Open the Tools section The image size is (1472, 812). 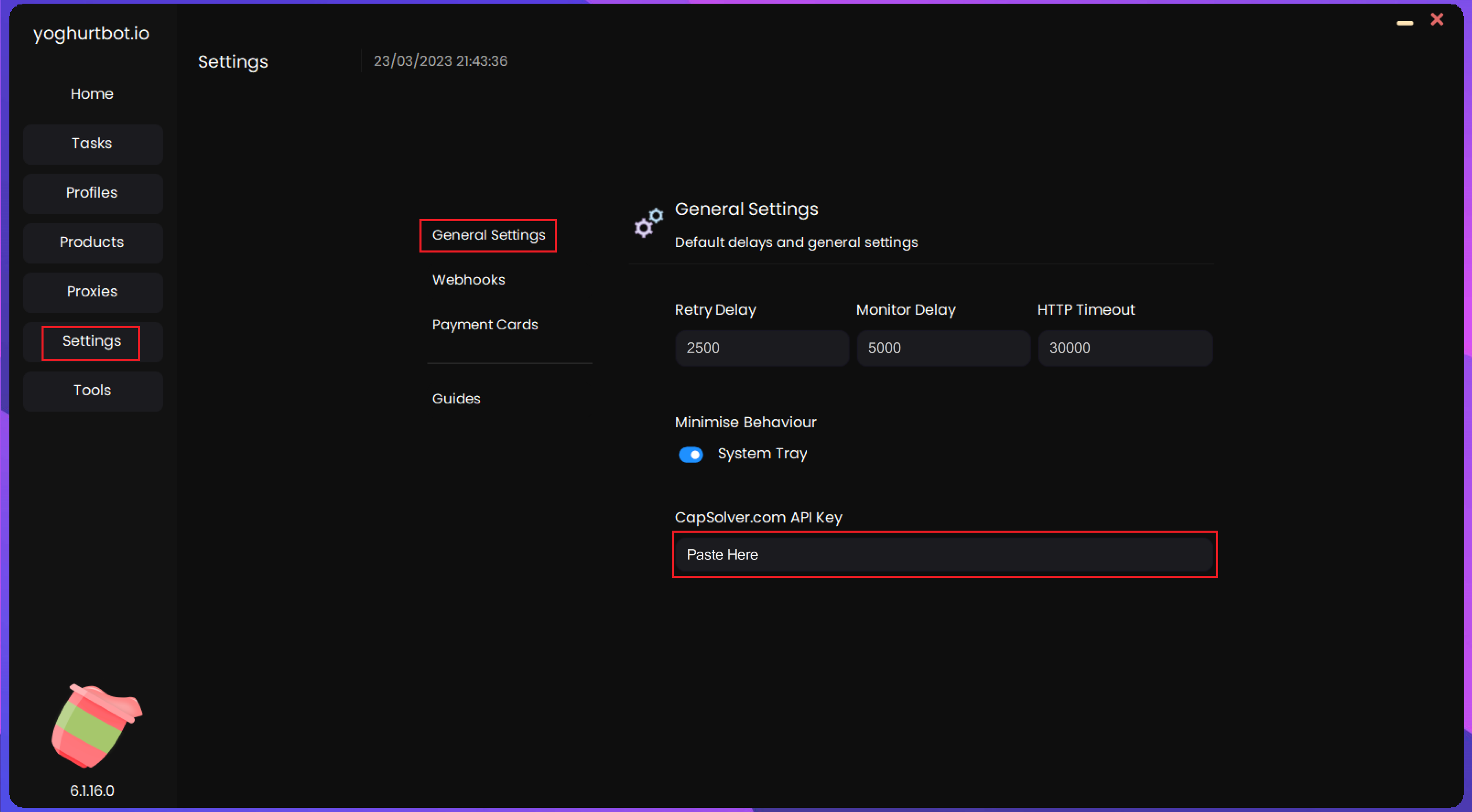[x=92, y=391]
